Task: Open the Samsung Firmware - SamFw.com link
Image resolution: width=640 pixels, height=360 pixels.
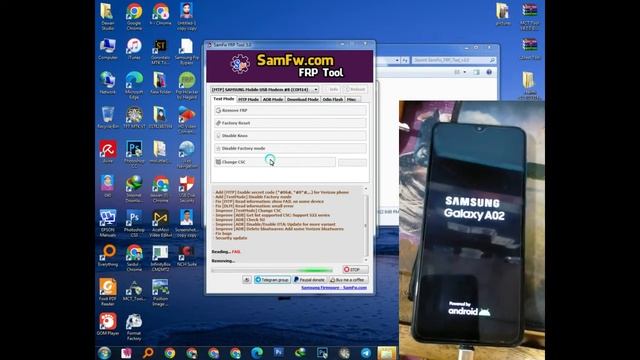Action: [x=334, y=288]
